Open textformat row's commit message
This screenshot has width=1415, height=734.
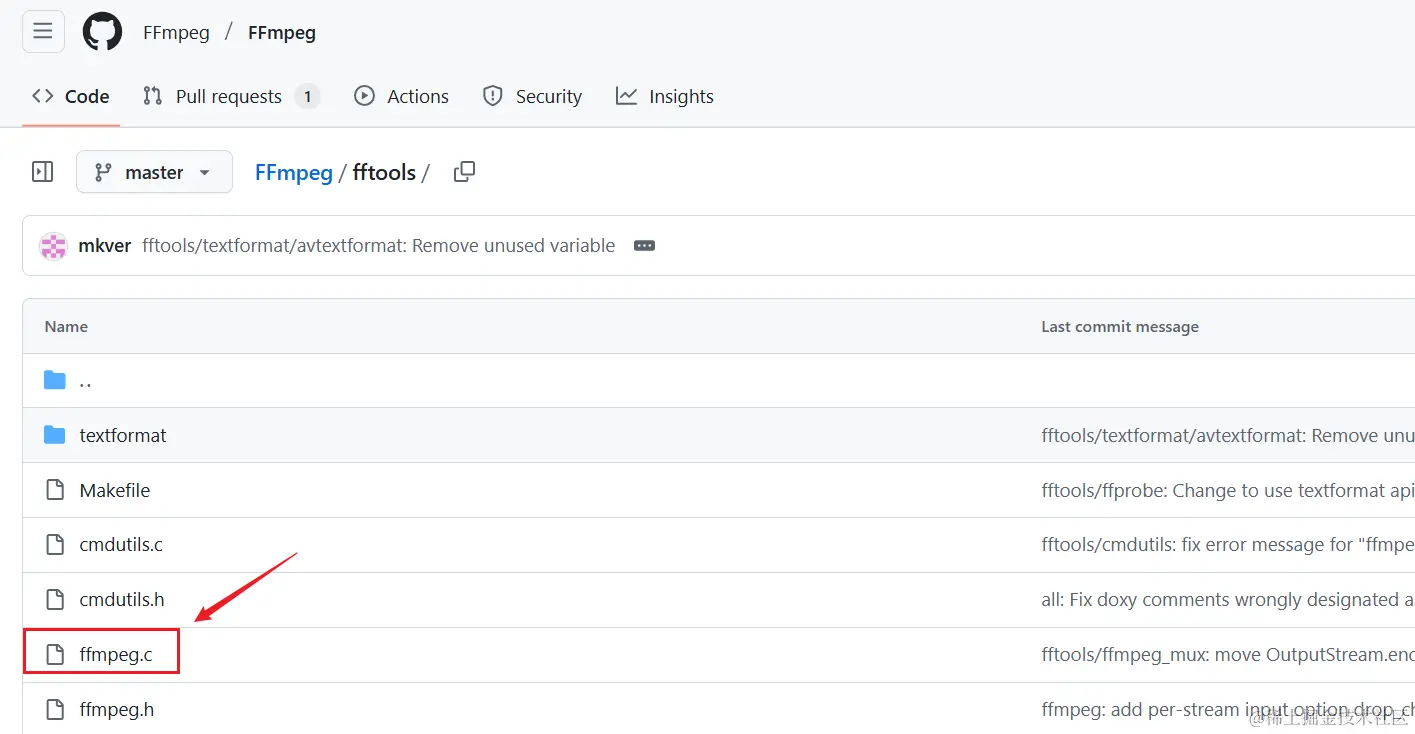1228,435
